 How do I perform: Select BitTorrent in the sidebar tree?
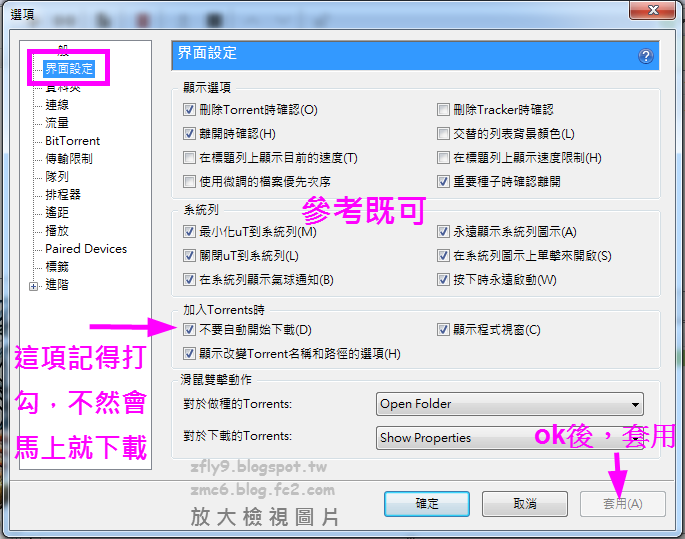(x=73, y=141)
